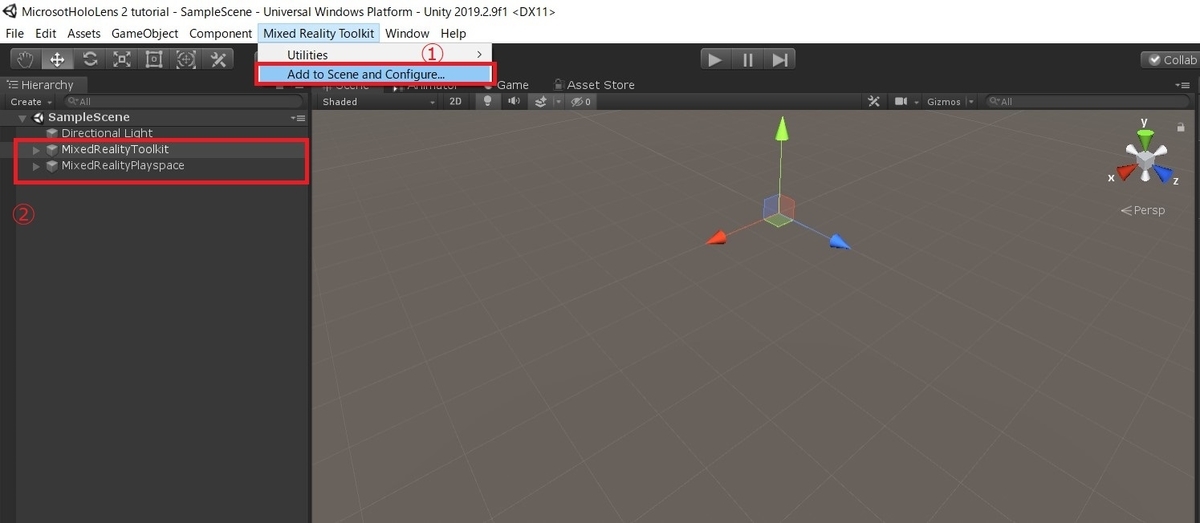Open the Collab dropdown
This screenshot has width=1200, height=523.
pos(1170,60)
